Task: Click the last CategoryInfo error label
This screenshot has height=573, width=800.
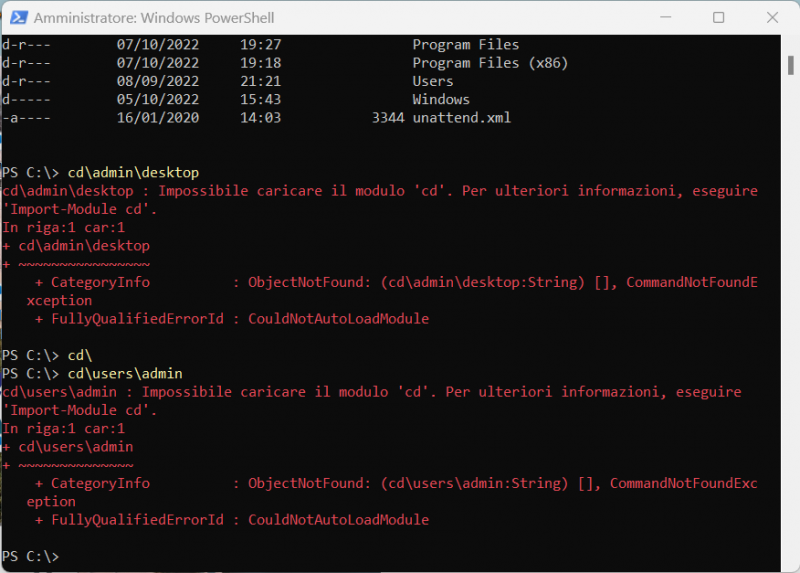Action: click(x=100, y=483)
